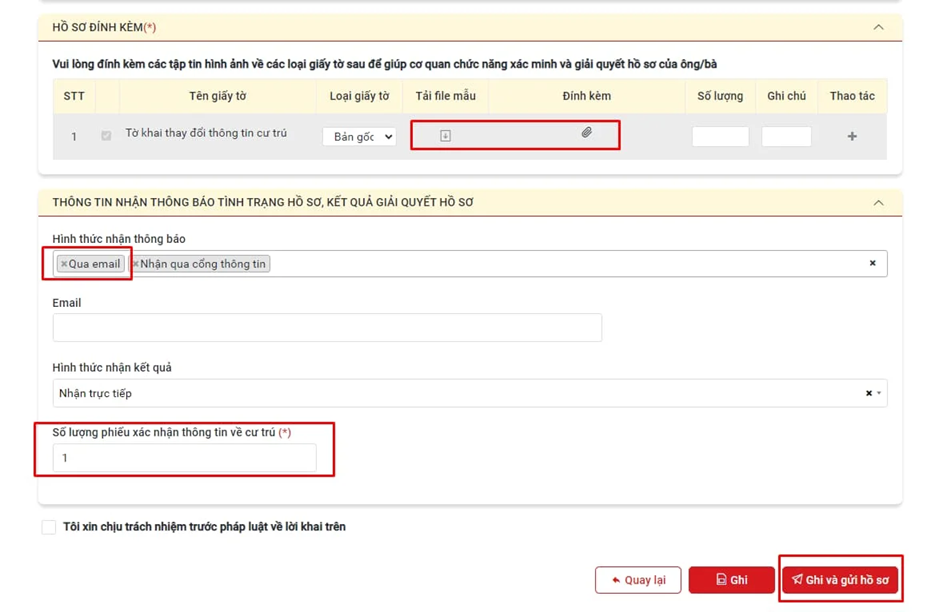The height and width of the screenshot is (612, 951).
Task: Toggle the Tờ khai document row checkbox
Action: [x=106, y=136]
